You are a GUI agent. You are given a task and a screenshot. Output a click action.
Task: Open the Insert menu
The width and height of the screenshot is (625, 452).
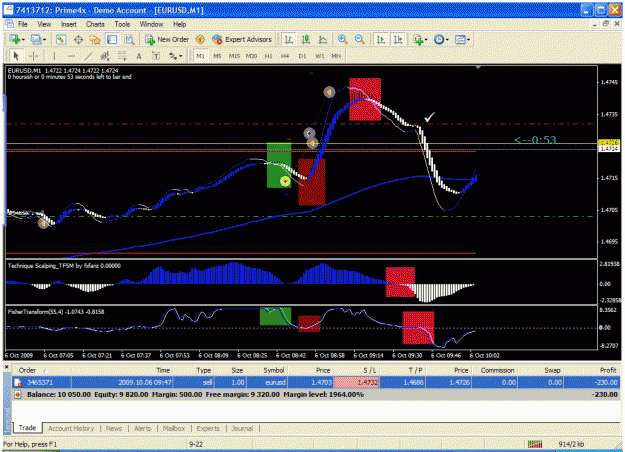(x=69, y=24)
